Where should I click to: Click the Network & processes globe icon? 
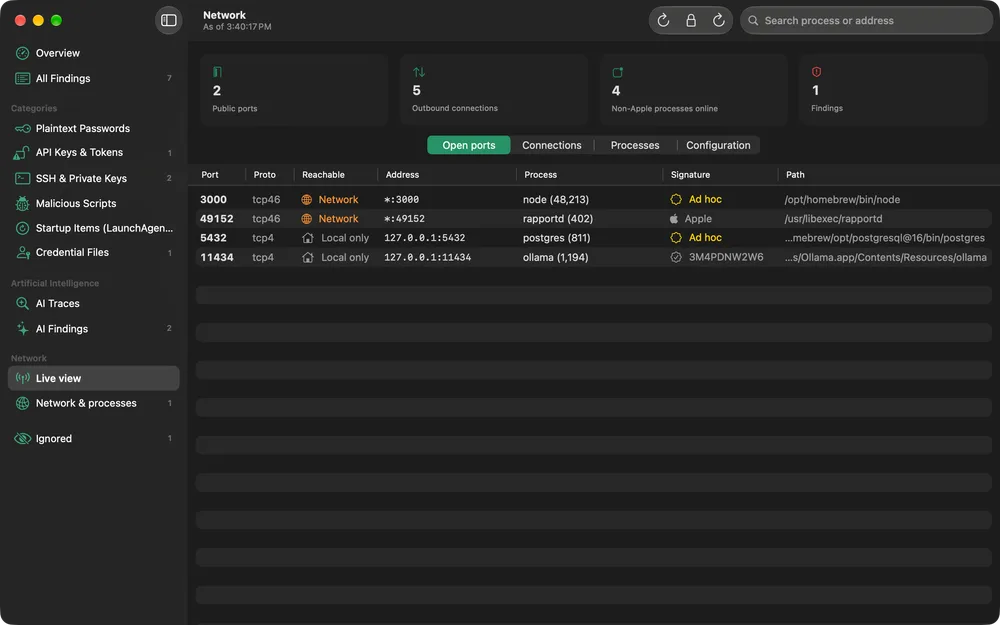[x=22, y=403]
